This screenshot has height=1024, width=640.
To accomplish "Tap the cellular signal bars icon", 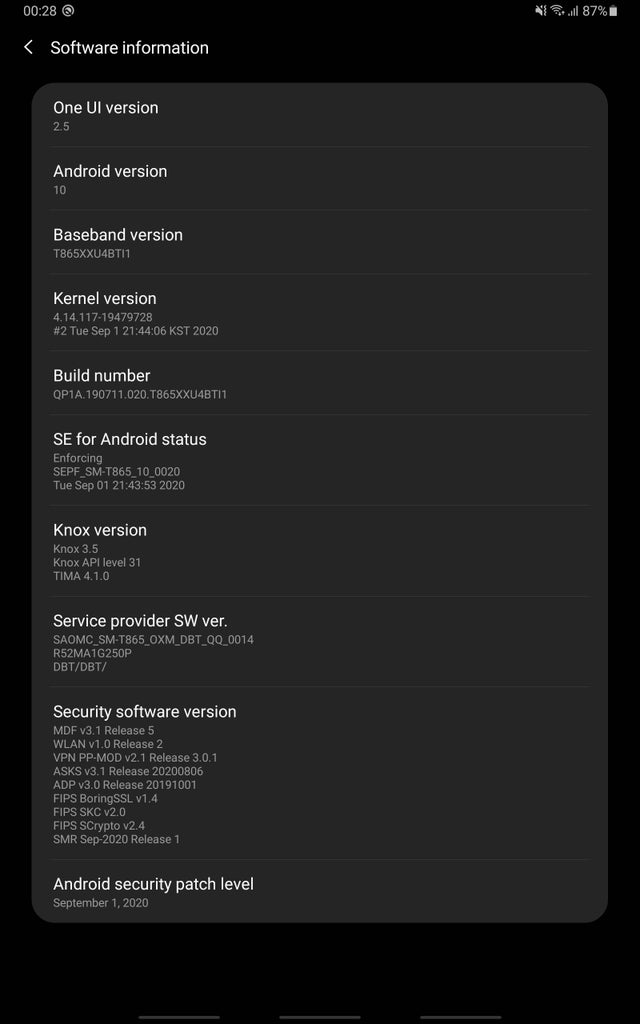I will point(572,12).
